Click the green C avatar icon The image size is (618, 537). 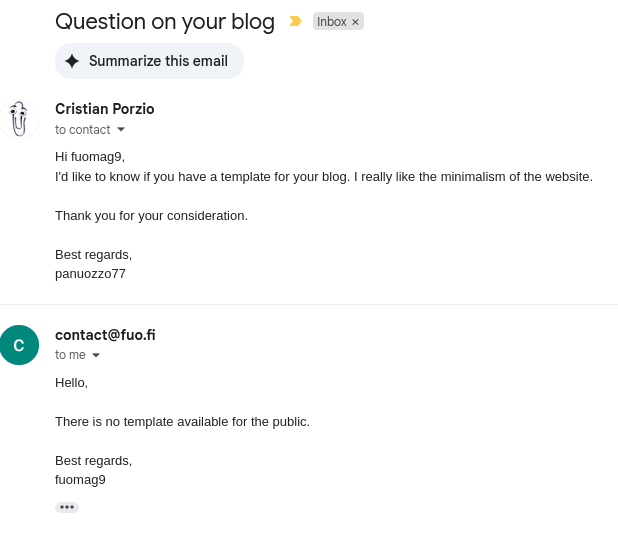(19, 345)
